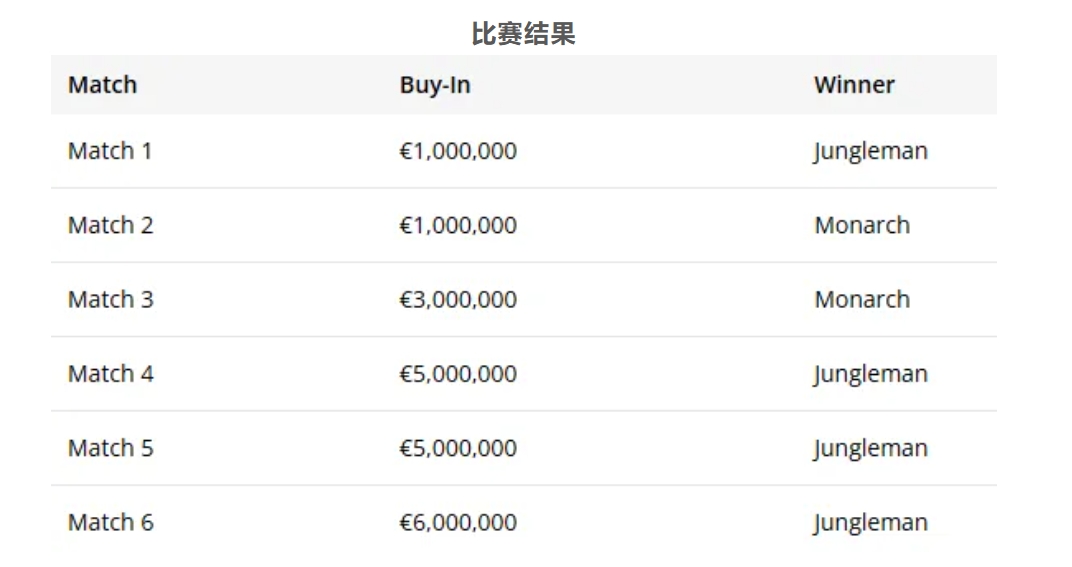Click the Match 6 winner Jungleman
The height and width of the screenshot is (567, 1072).
coord(870,522)
